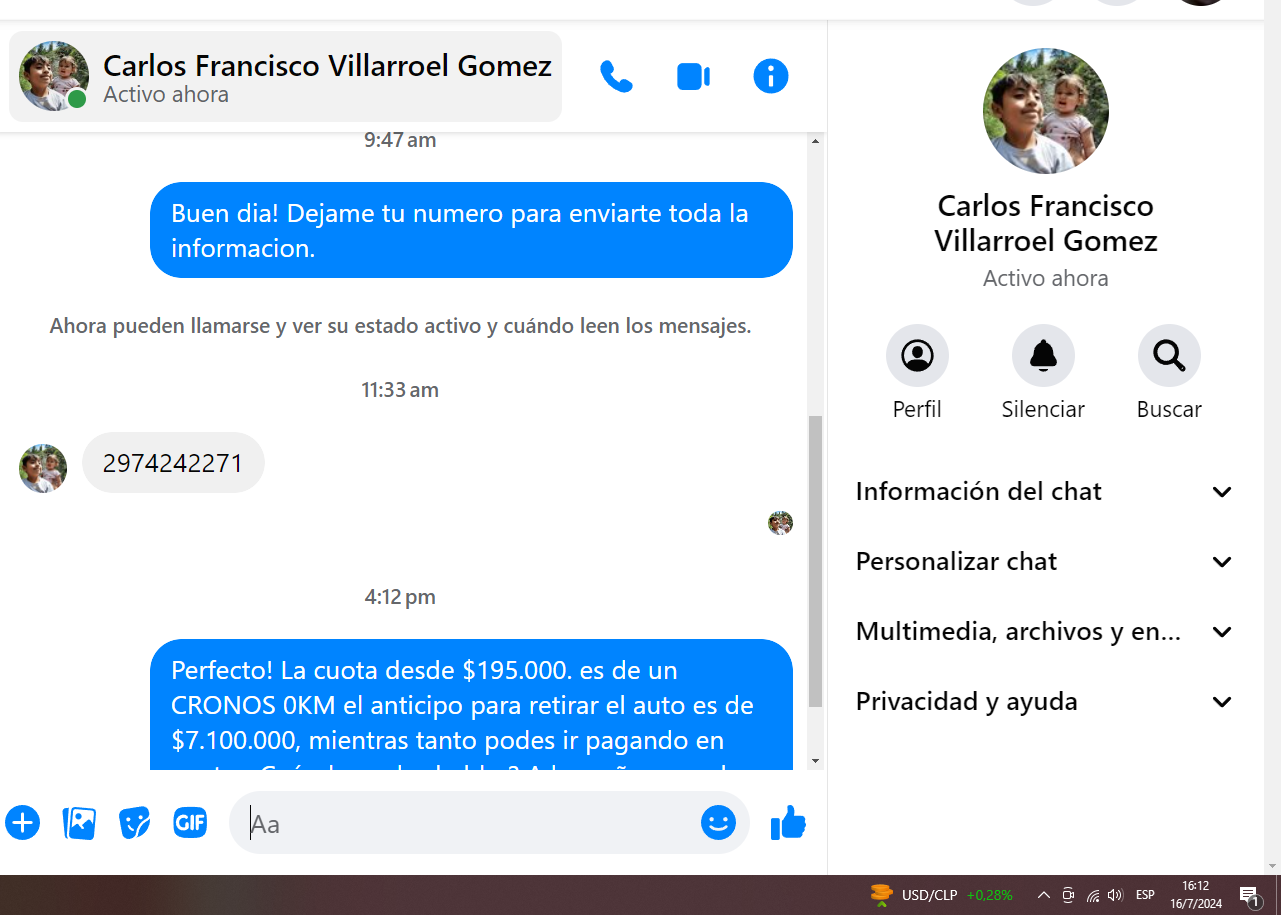Open the Windows notification center icon

(1249, 896)
